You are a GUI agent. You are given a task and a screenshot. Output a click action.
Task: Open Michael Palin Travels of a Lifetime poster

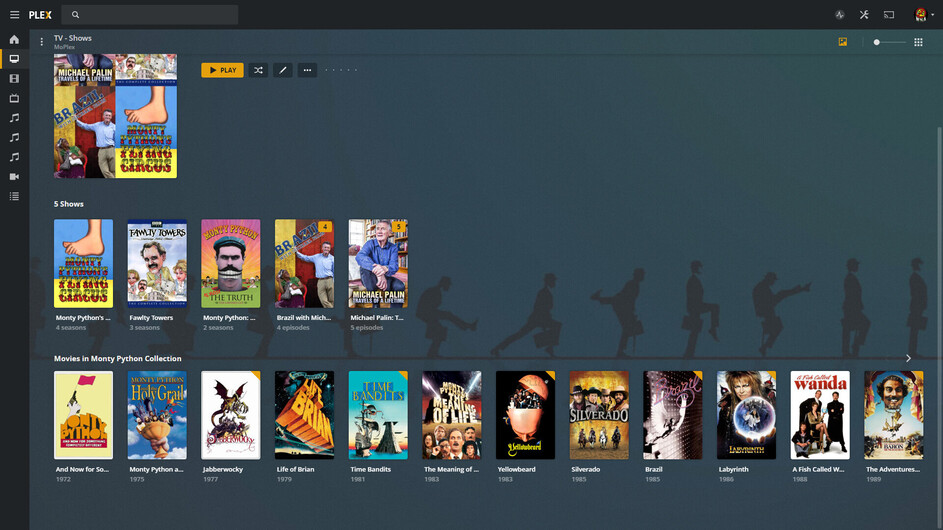pyautogui.click(x=378, y=263)
